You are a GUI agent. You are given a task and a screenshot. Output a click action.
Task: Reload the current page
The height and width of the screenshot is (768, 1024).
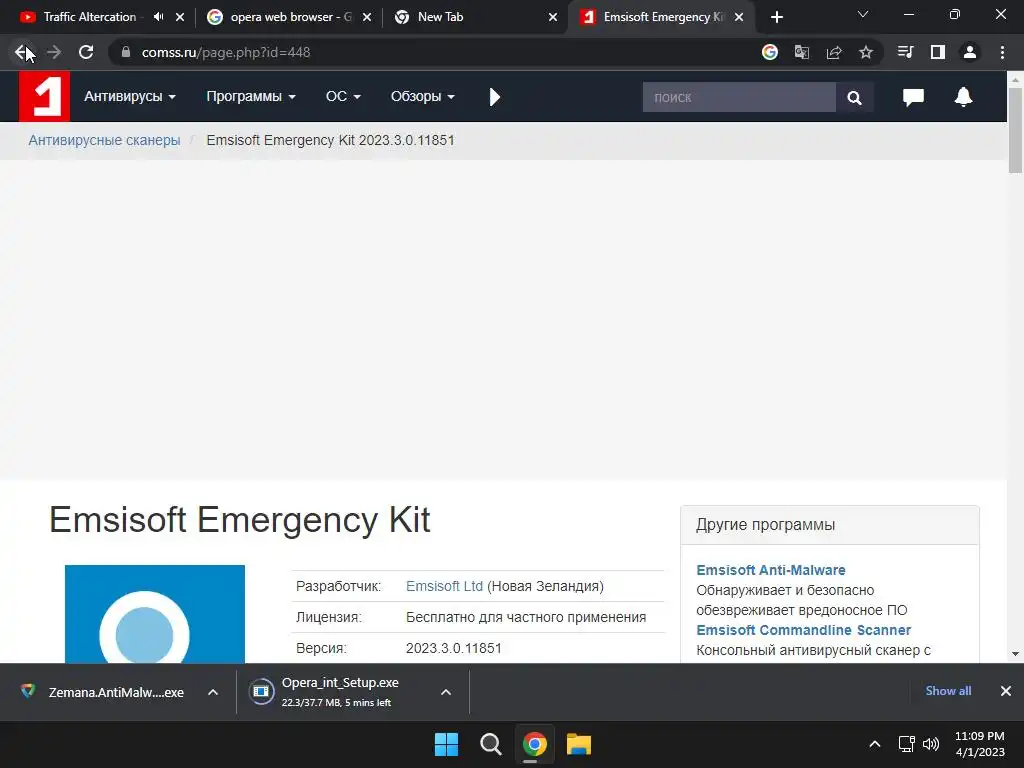pos(86,52)
